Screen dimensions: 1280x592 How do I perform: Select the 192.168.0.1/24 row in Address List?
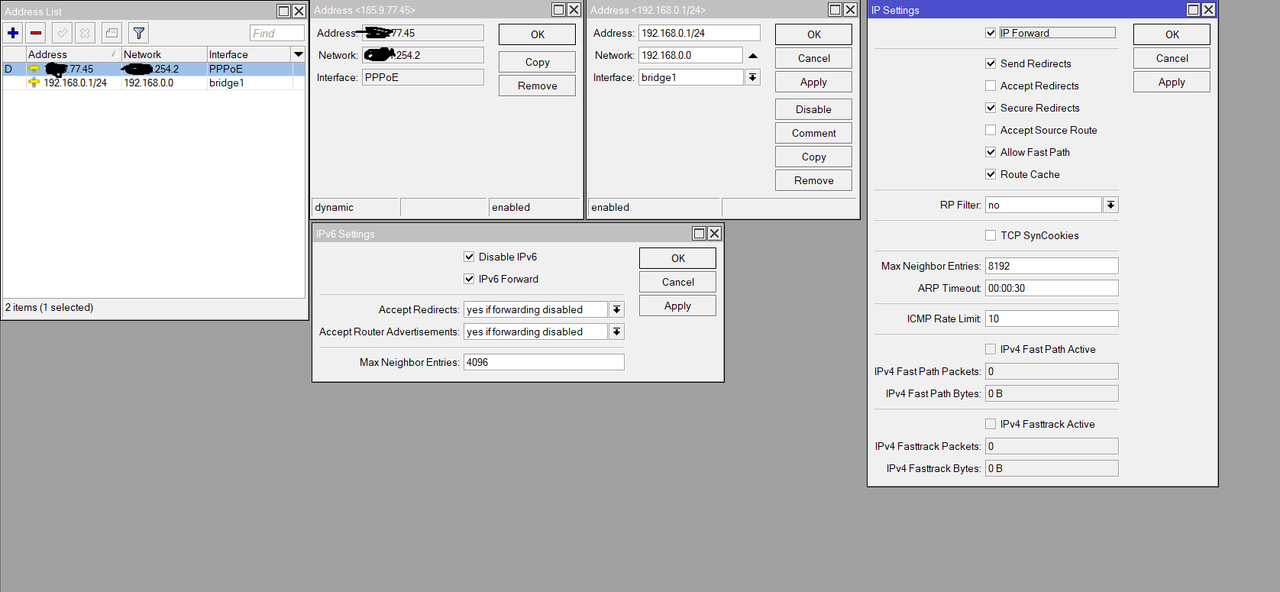click(154, 83)
